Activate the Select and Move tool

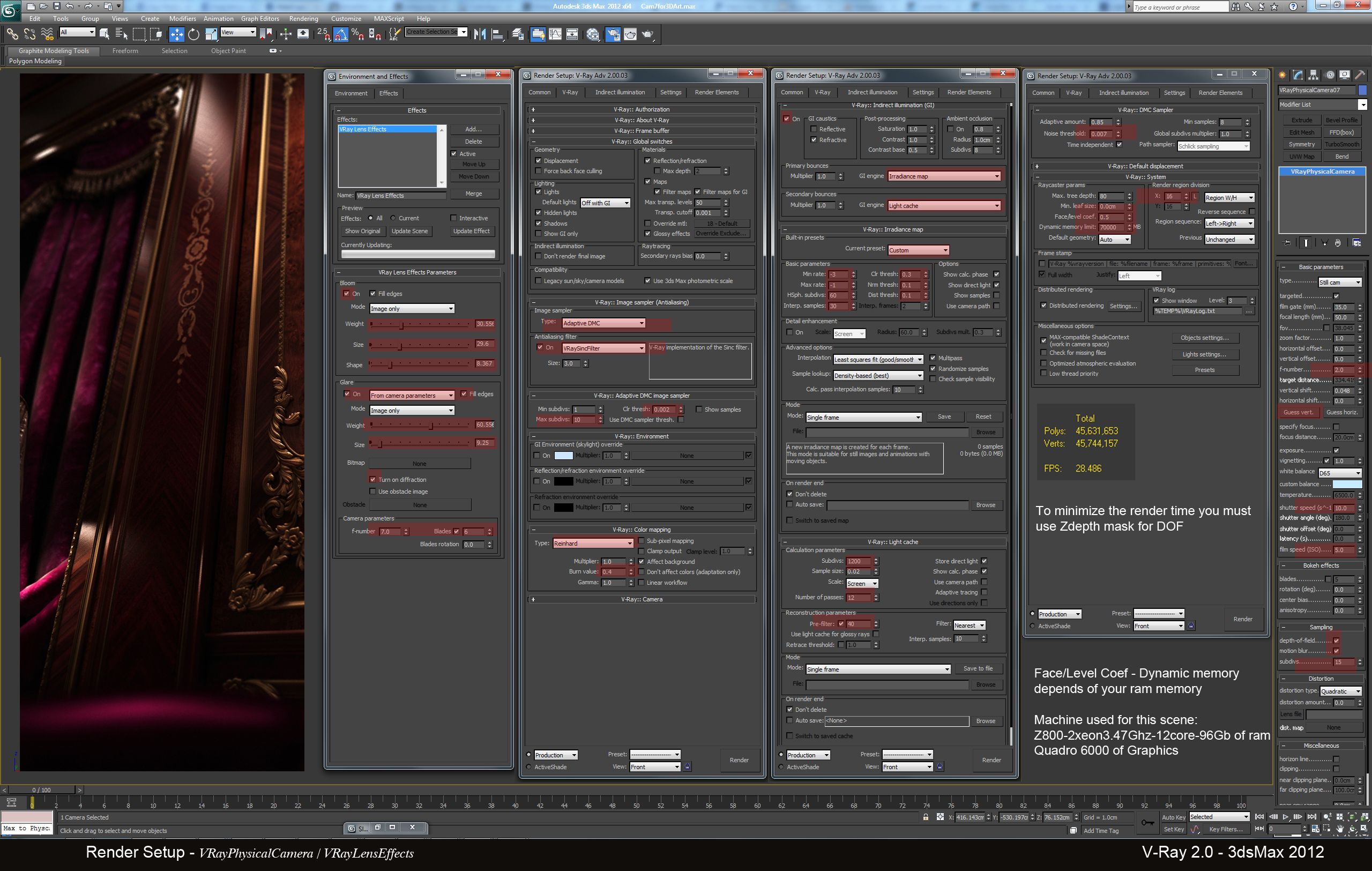coord(177,34)
